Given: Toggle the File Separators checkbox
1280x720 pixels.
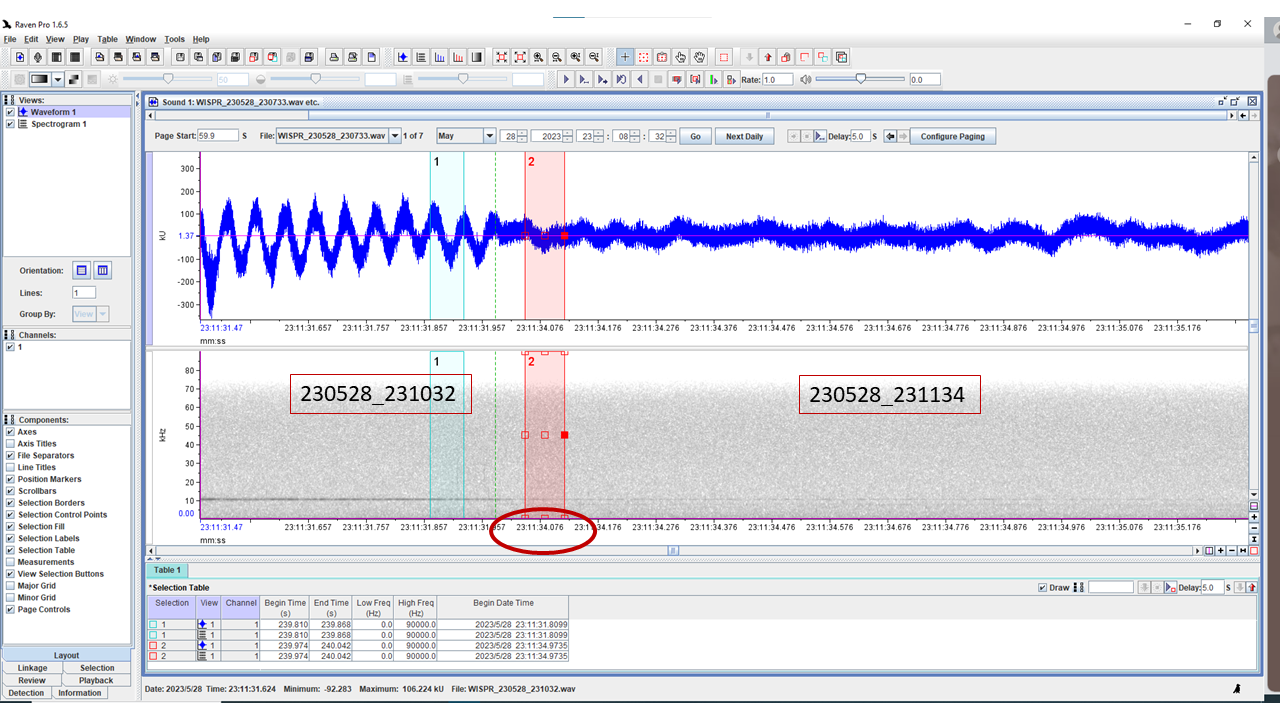Looking at the screenshot, I should tap(10, 456).
